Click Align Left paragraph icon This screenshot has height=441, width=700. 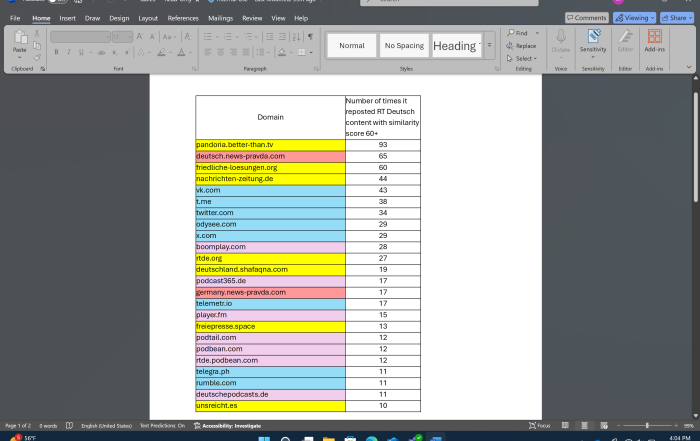pyautogui.click(x=208, y=52)
